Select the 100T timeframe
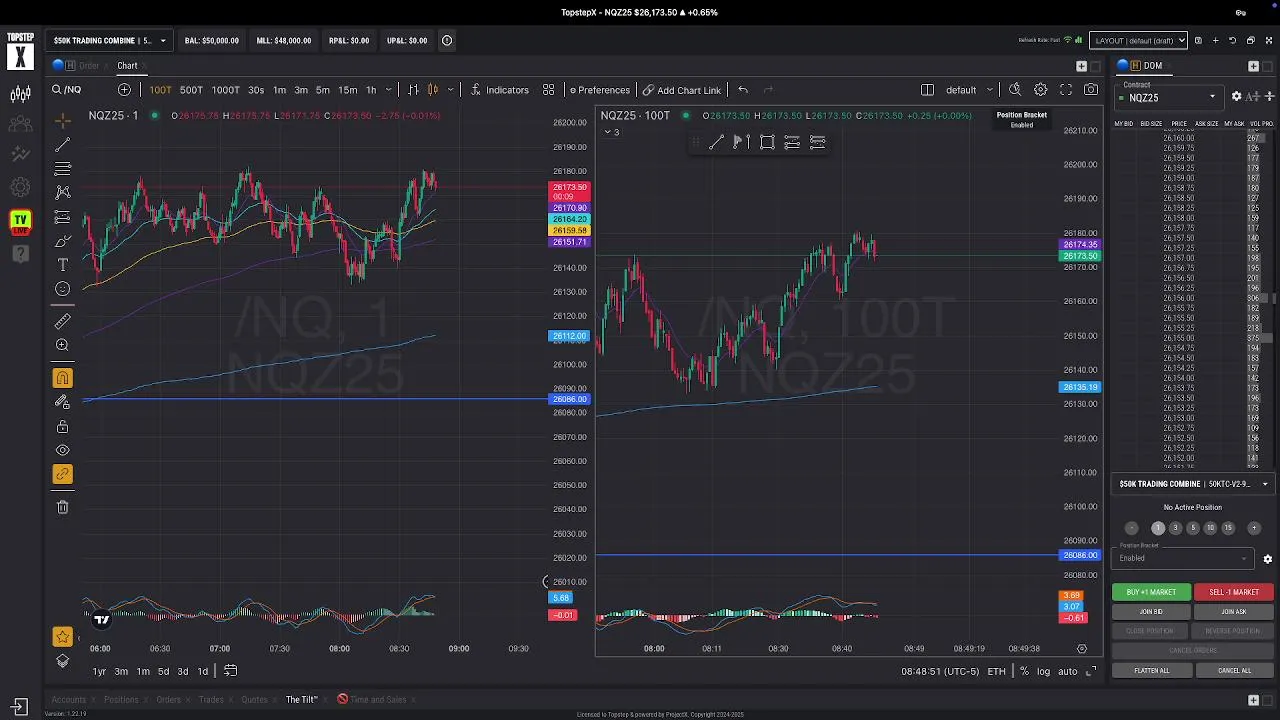Image resolution: width=1280 pixels, height=720 pixels. point(160,90)
